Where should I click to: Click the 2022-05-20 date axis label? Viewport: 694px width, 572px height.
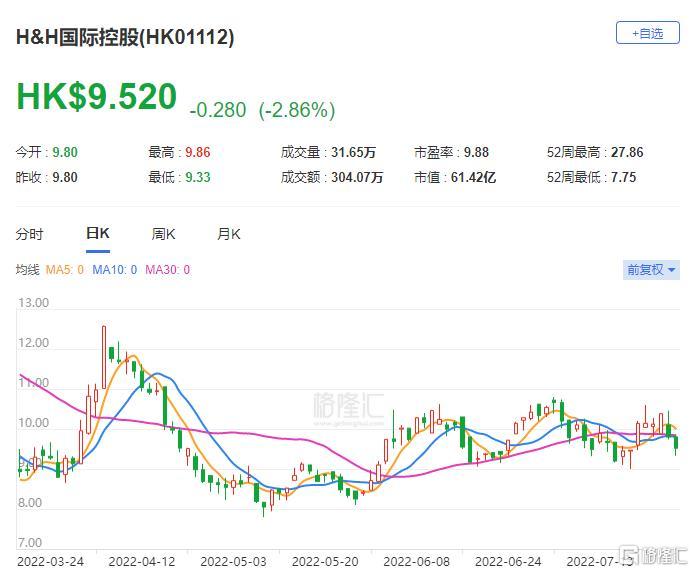point(325,561)
